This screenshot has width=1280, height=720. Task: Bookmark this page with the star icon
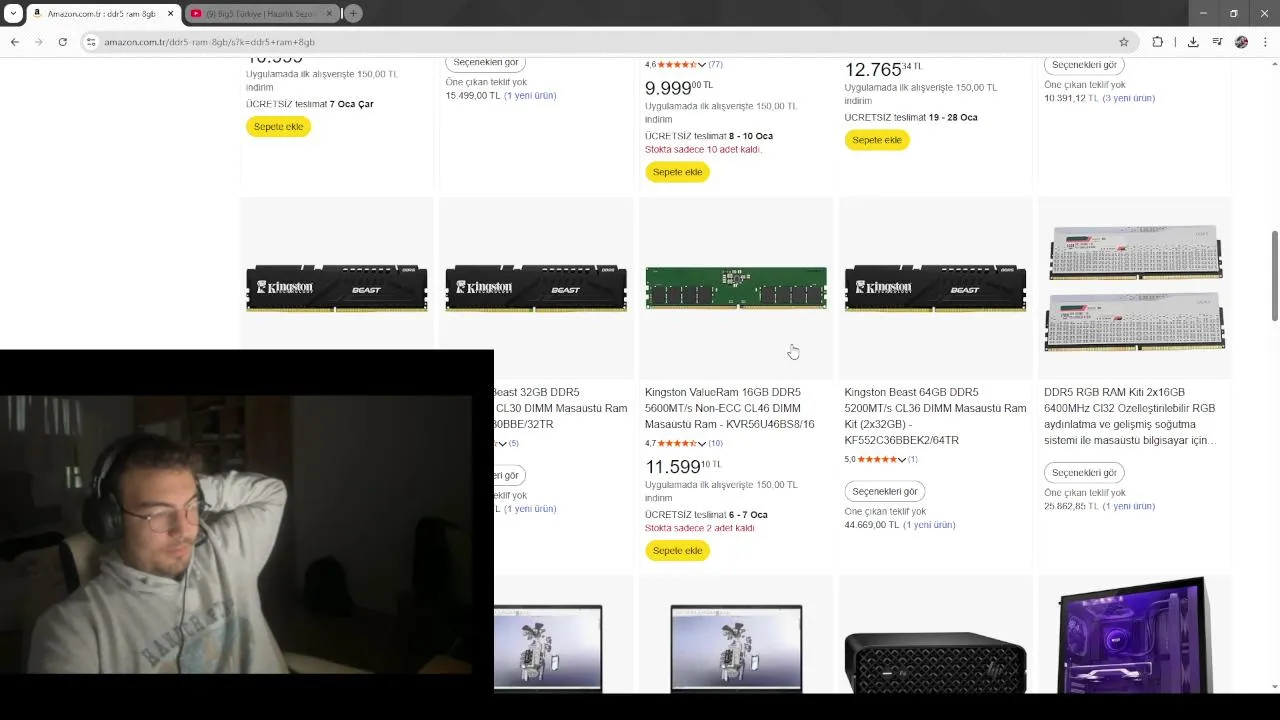[1124, 42]
